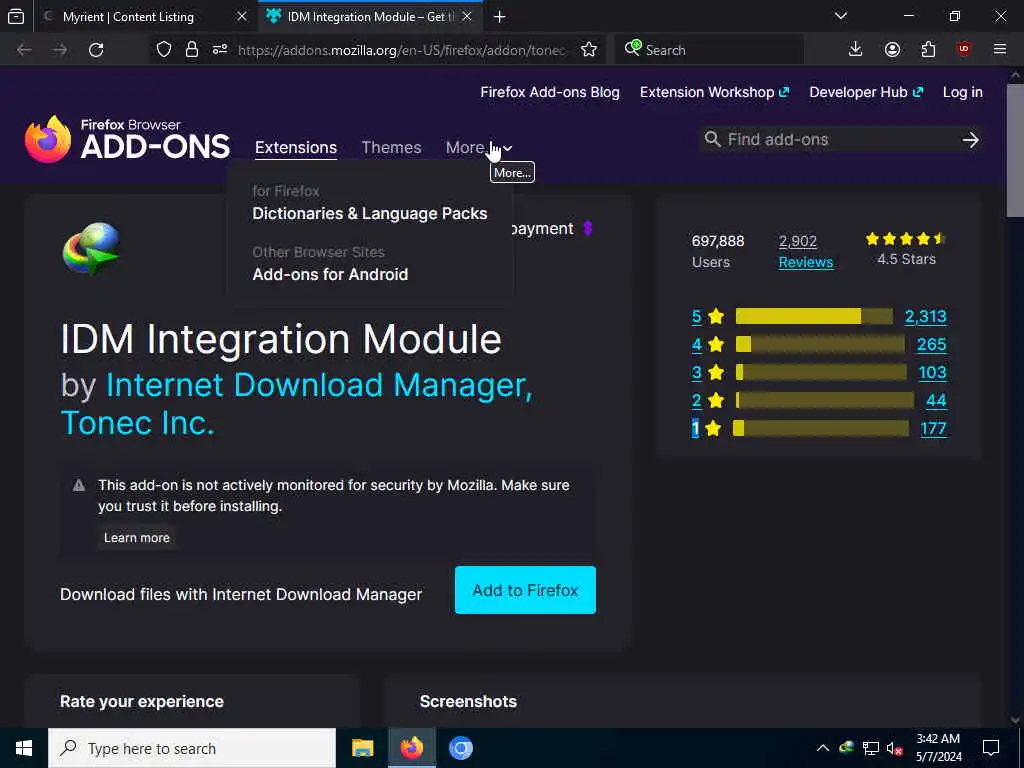
Task: Open 265 four-star reviews count
Action: click(931, 344)
